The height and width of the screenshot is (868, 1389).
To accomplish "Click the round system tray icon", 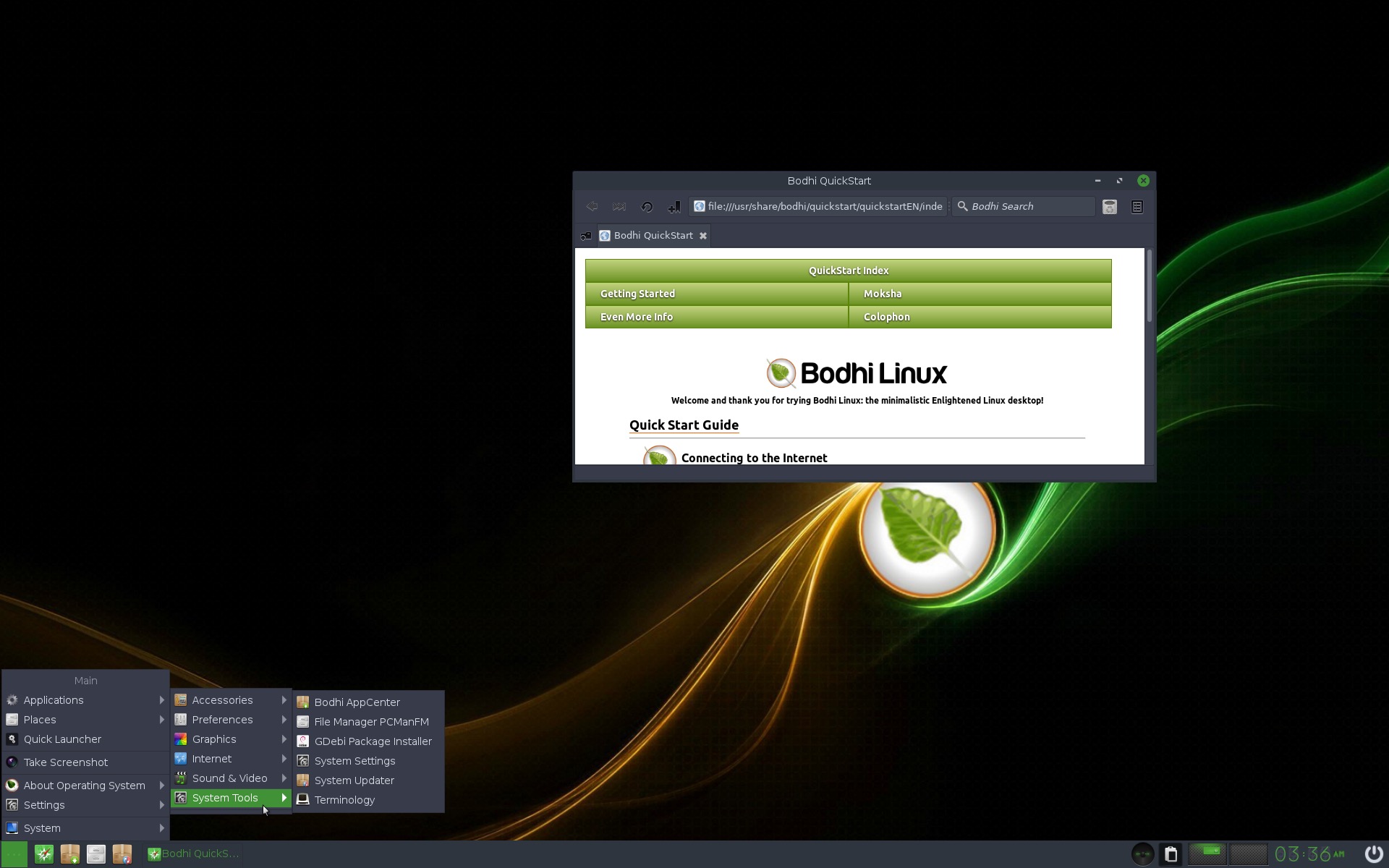I will pos(1143,854).
